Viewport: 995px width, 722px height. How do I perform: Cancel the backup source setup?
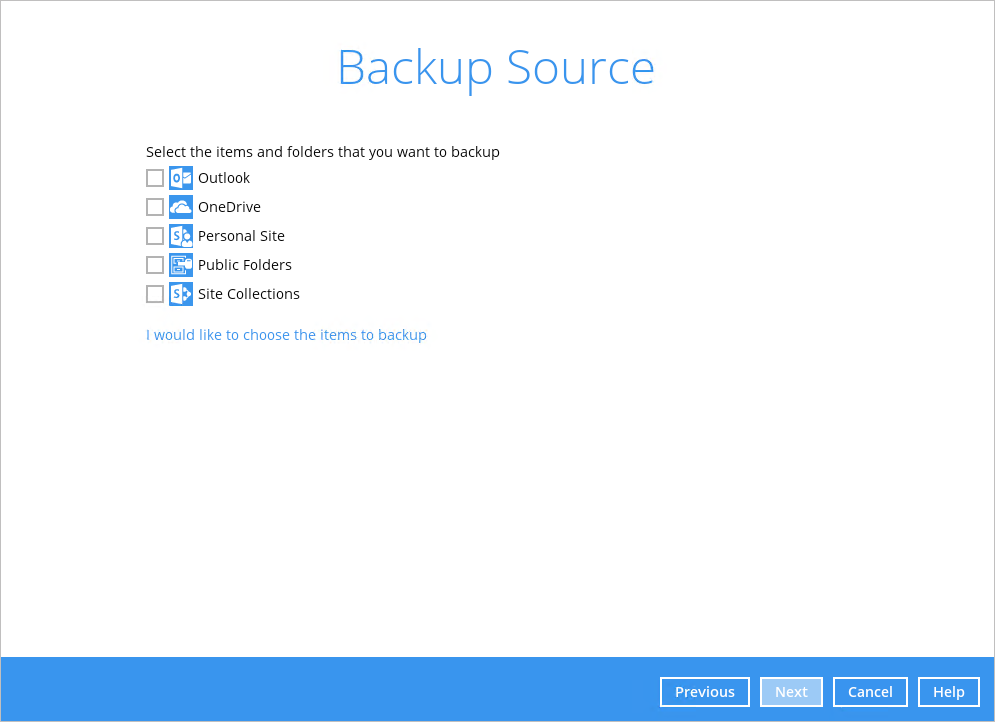click(870, 692)
